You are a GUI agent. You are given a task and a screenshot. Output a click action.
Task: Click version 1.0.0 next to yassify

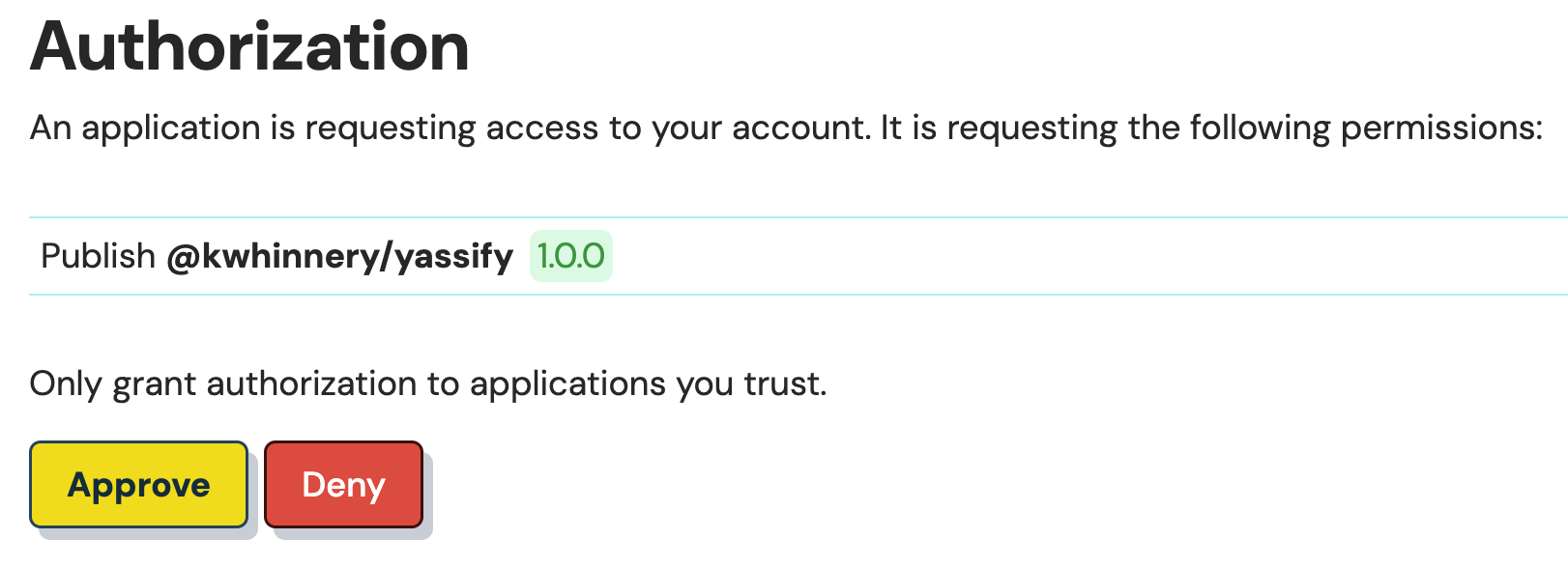pyautogui.click(x=570, y=255)
